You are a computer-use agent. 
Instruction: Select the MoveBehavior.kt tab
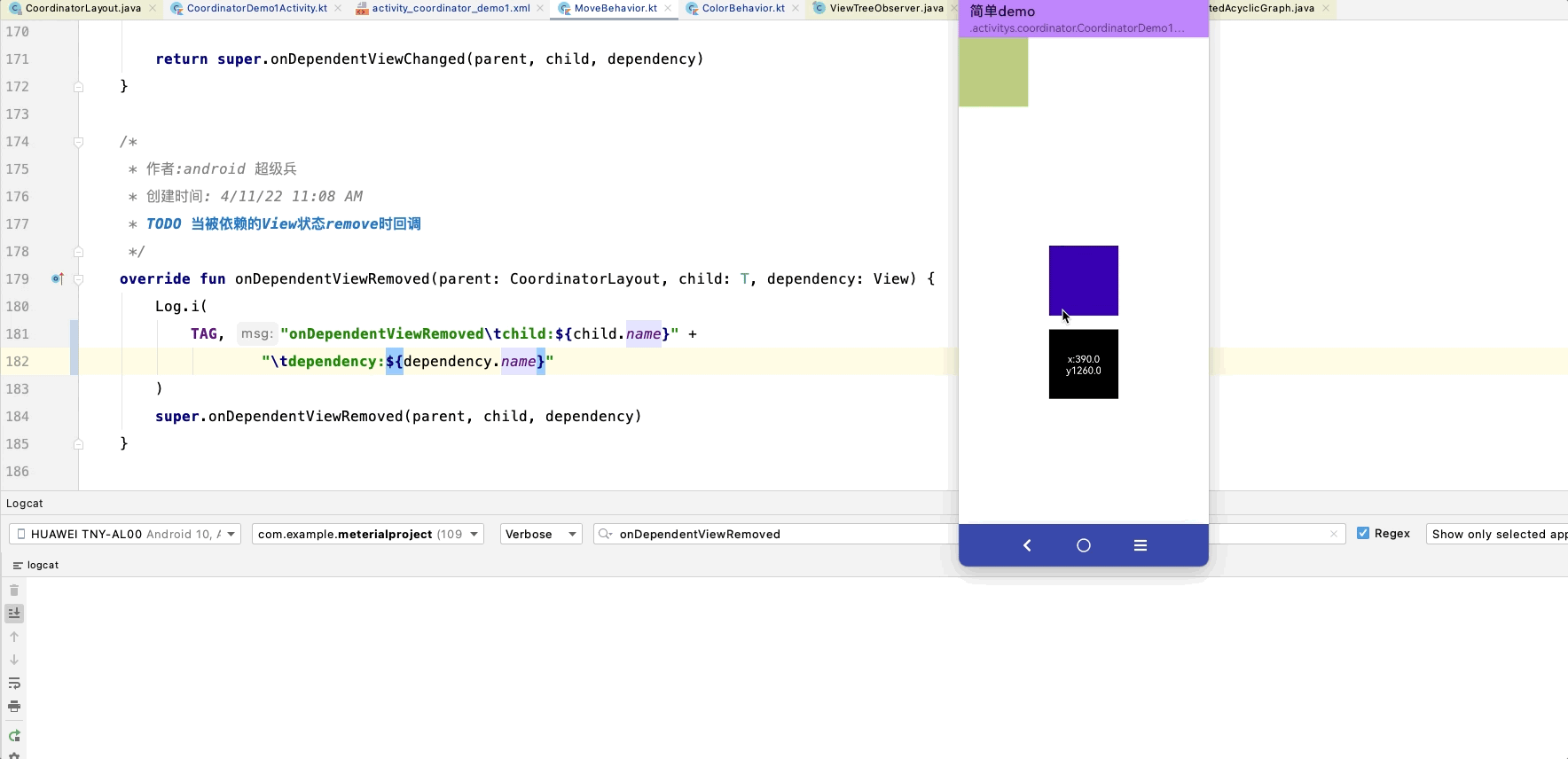(x=615, y=8)
